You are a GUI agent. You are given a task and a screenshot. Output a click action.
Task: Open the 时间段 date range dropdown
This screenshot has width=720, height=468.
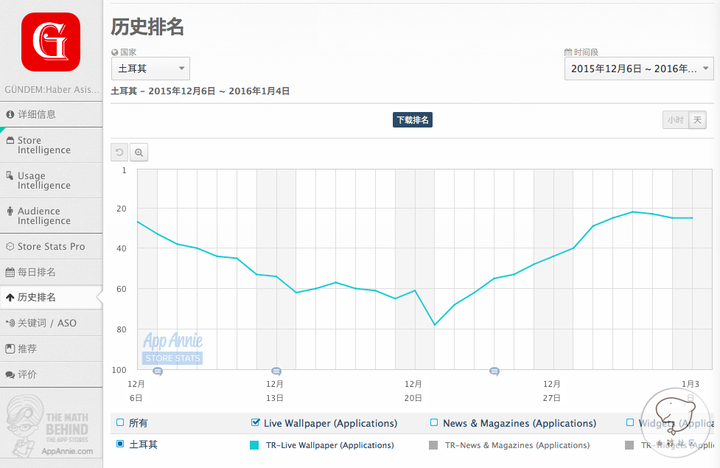[x=638, y=69]
